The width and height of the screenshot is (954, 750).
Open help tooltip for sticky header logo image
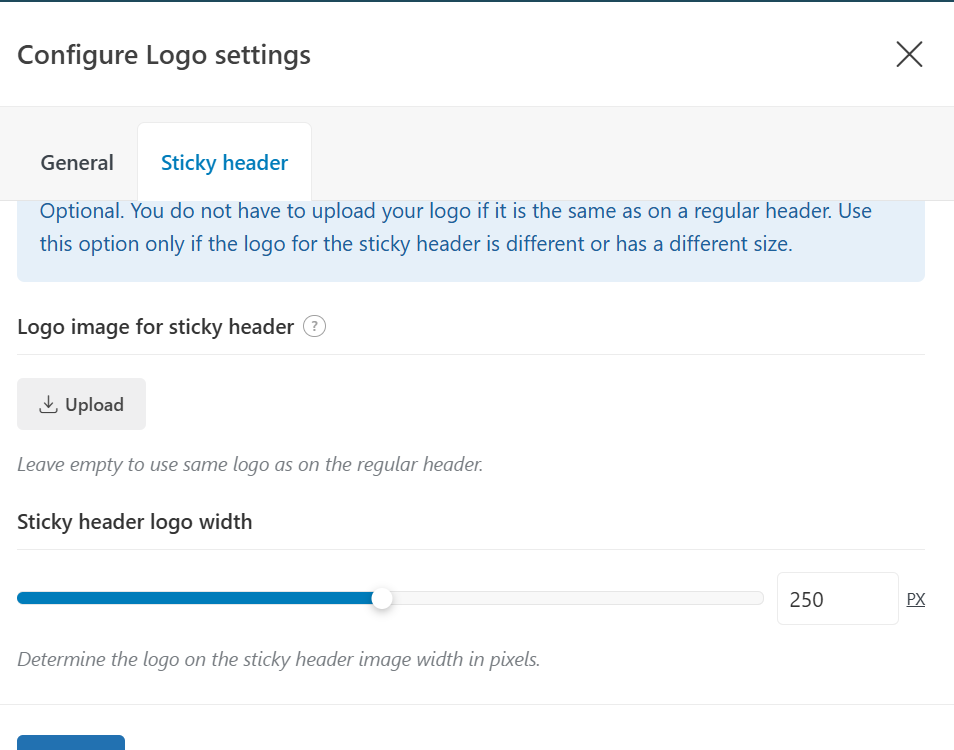tap(314, 327)
